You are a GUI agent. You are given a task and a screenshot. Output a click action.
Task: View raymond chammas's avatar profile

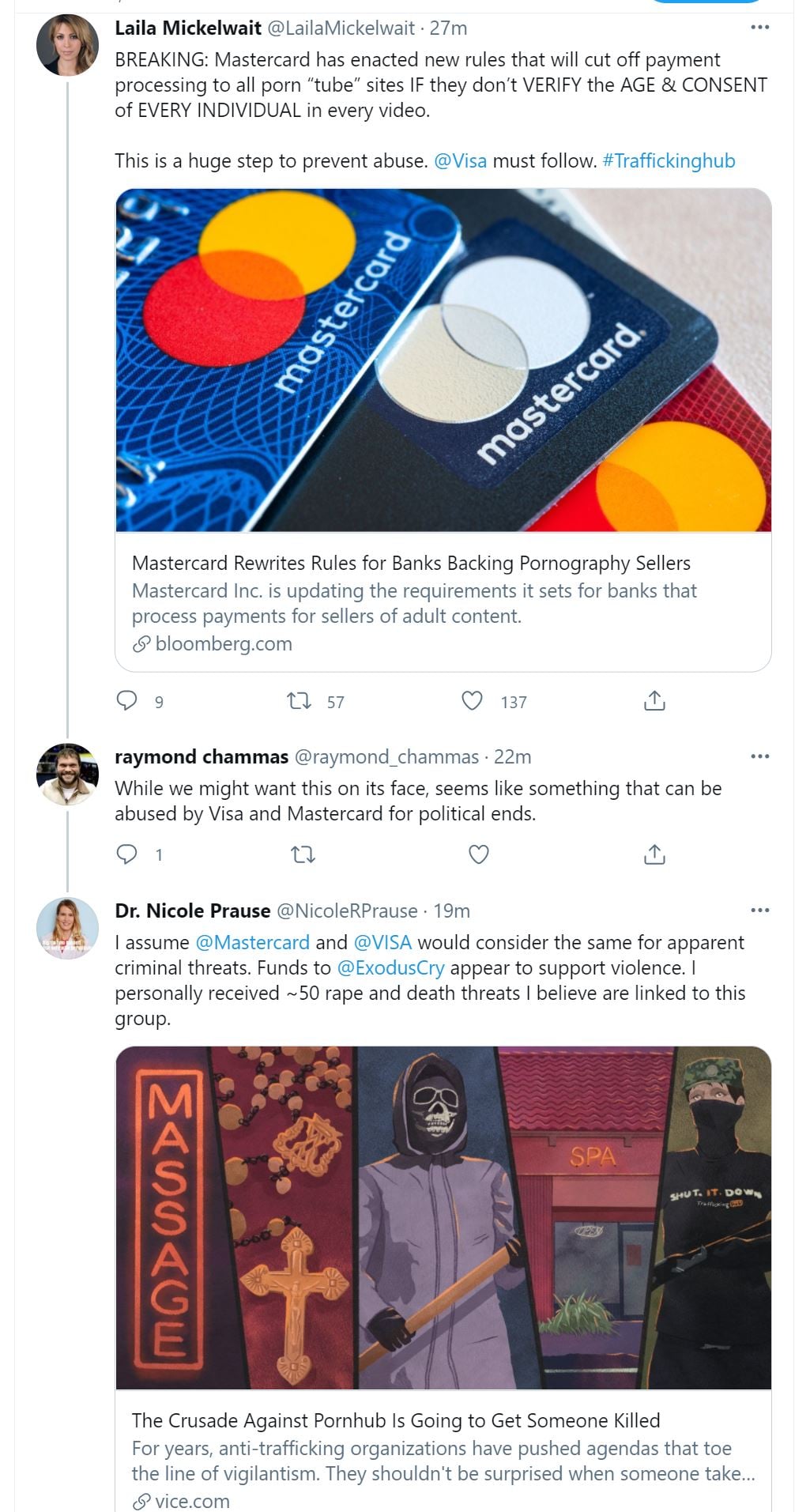(67, 774)
